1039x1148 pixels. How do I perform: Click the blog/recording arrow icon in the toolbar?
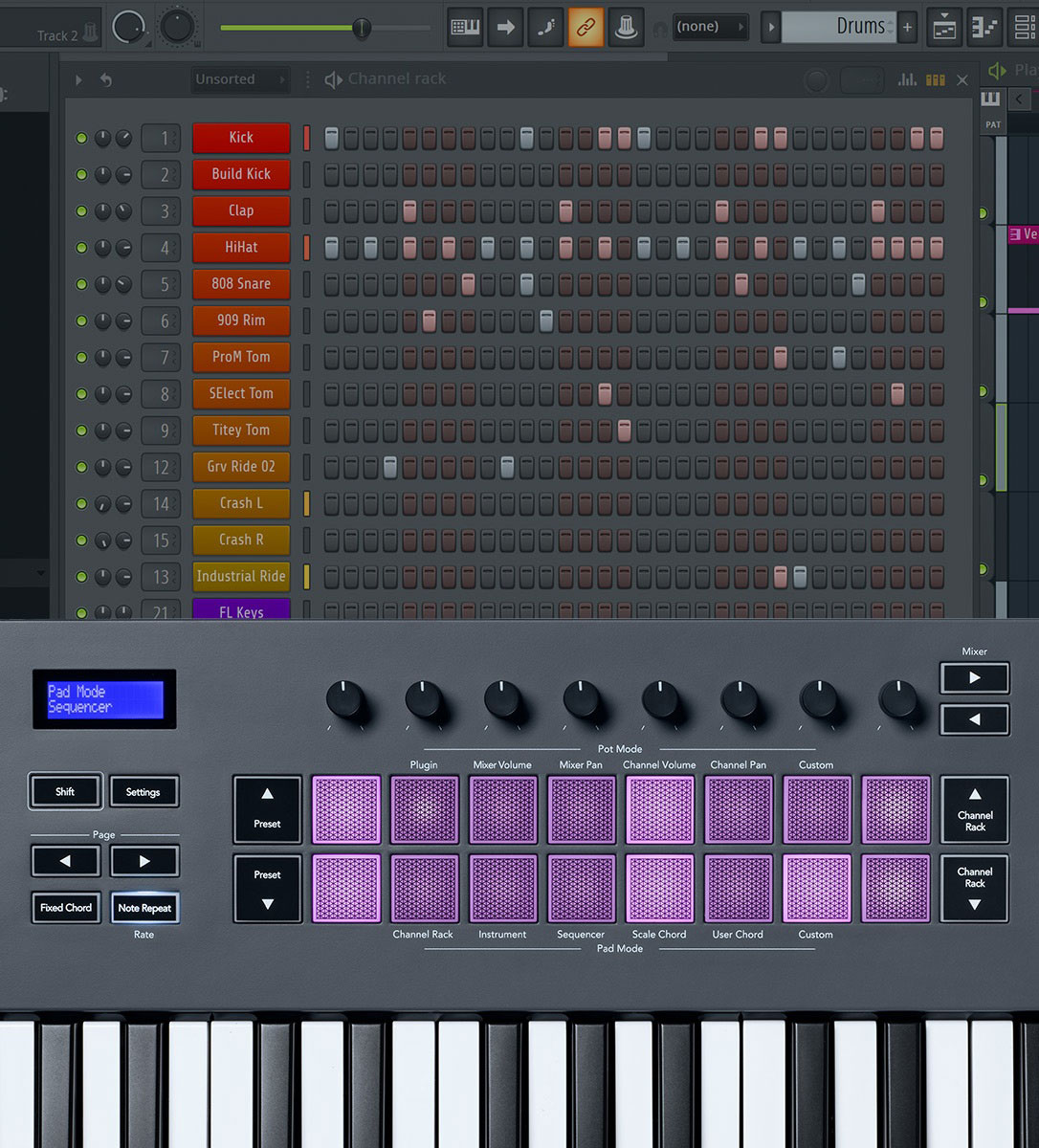(505, 26)
